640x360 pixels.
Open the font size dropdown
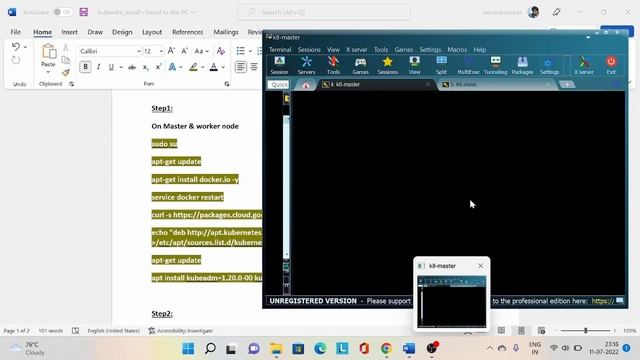pyautogui.click(x=161, y=51)
